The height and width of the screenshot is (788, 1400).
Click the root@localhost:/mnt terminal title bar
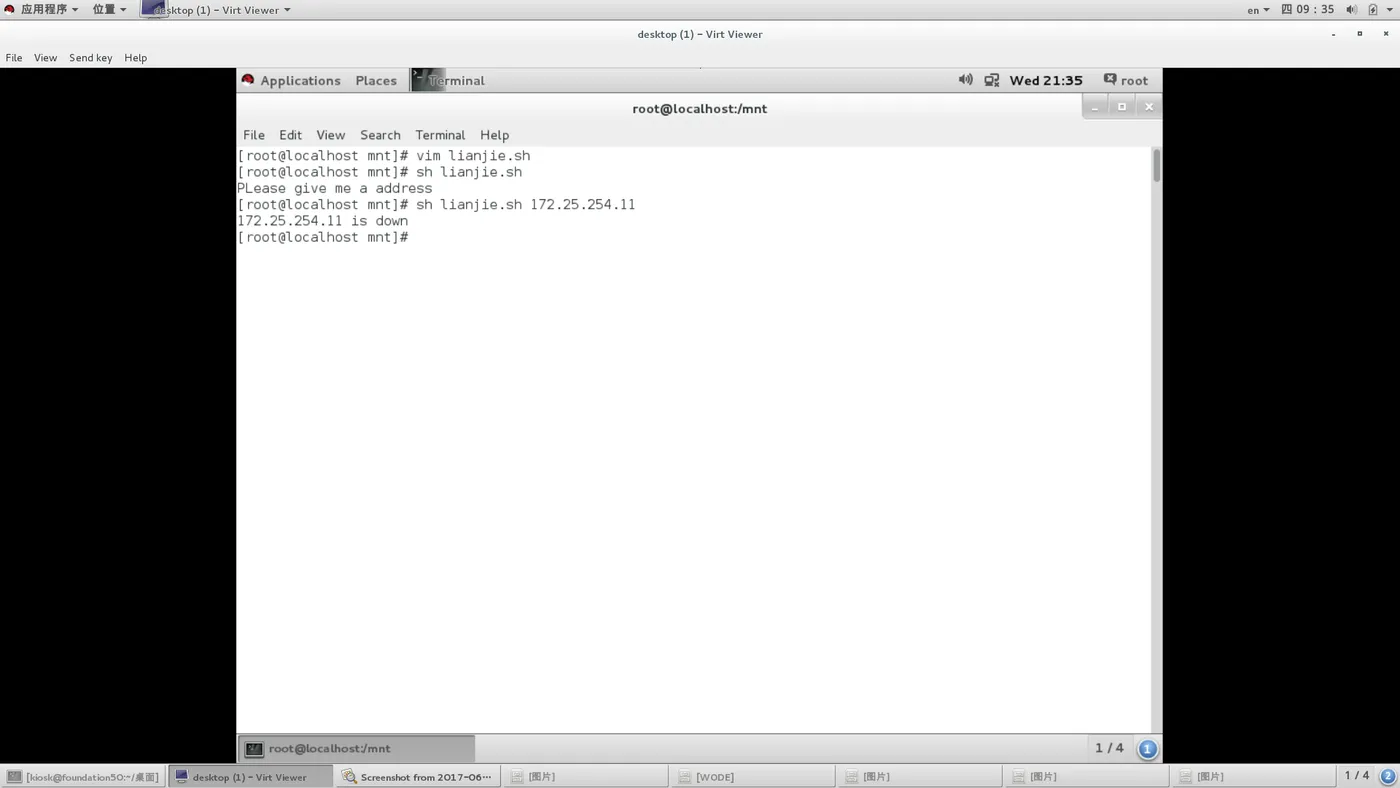(699, 108)
